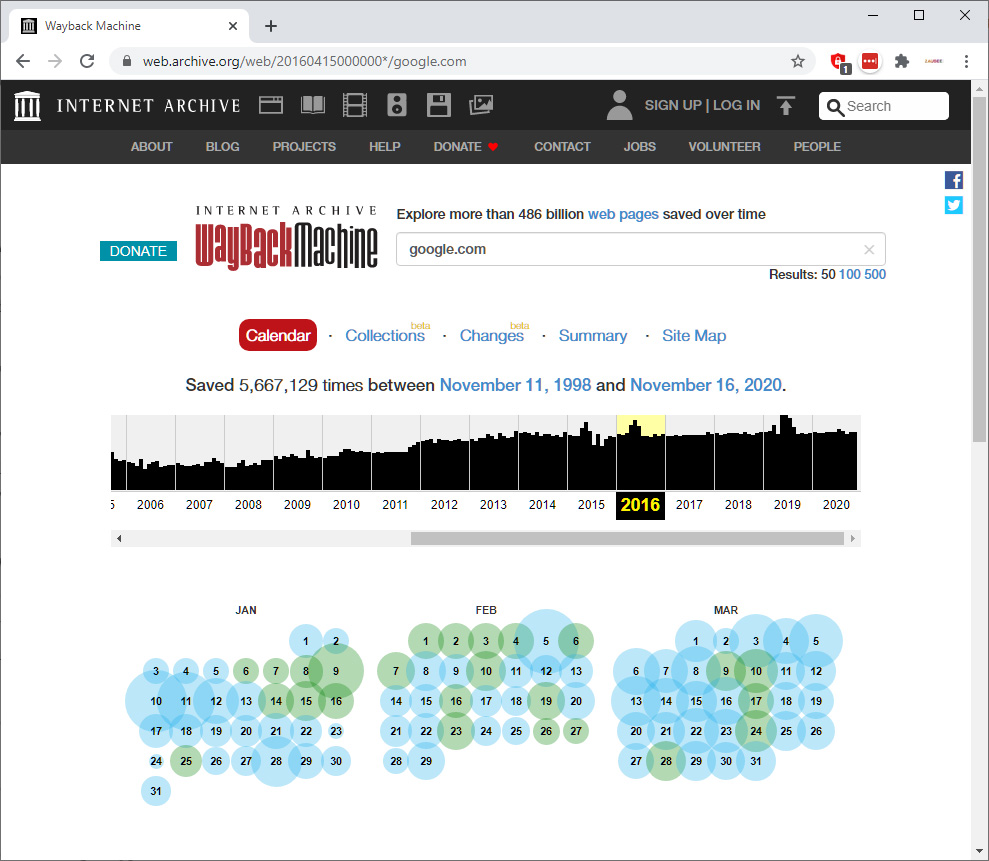989x861 pixels.
Task: Open the Site Map tab
Action: tap(694, 336)
